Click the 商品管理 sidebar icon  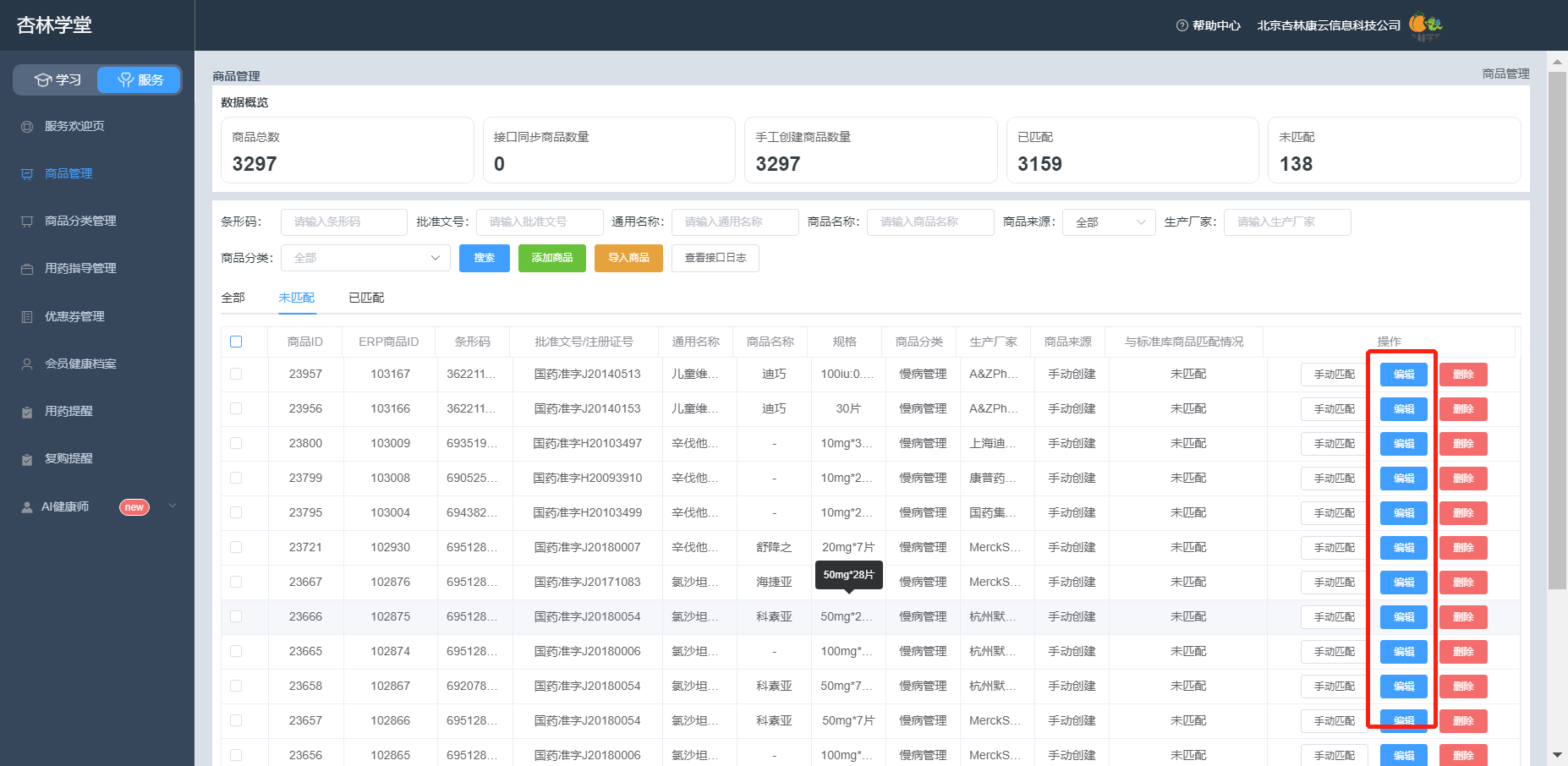coord(27,174)
